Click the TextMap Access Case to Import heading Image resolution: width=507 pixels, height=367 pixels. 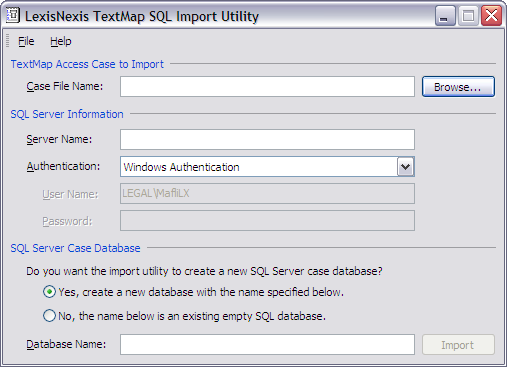[87, 64]
